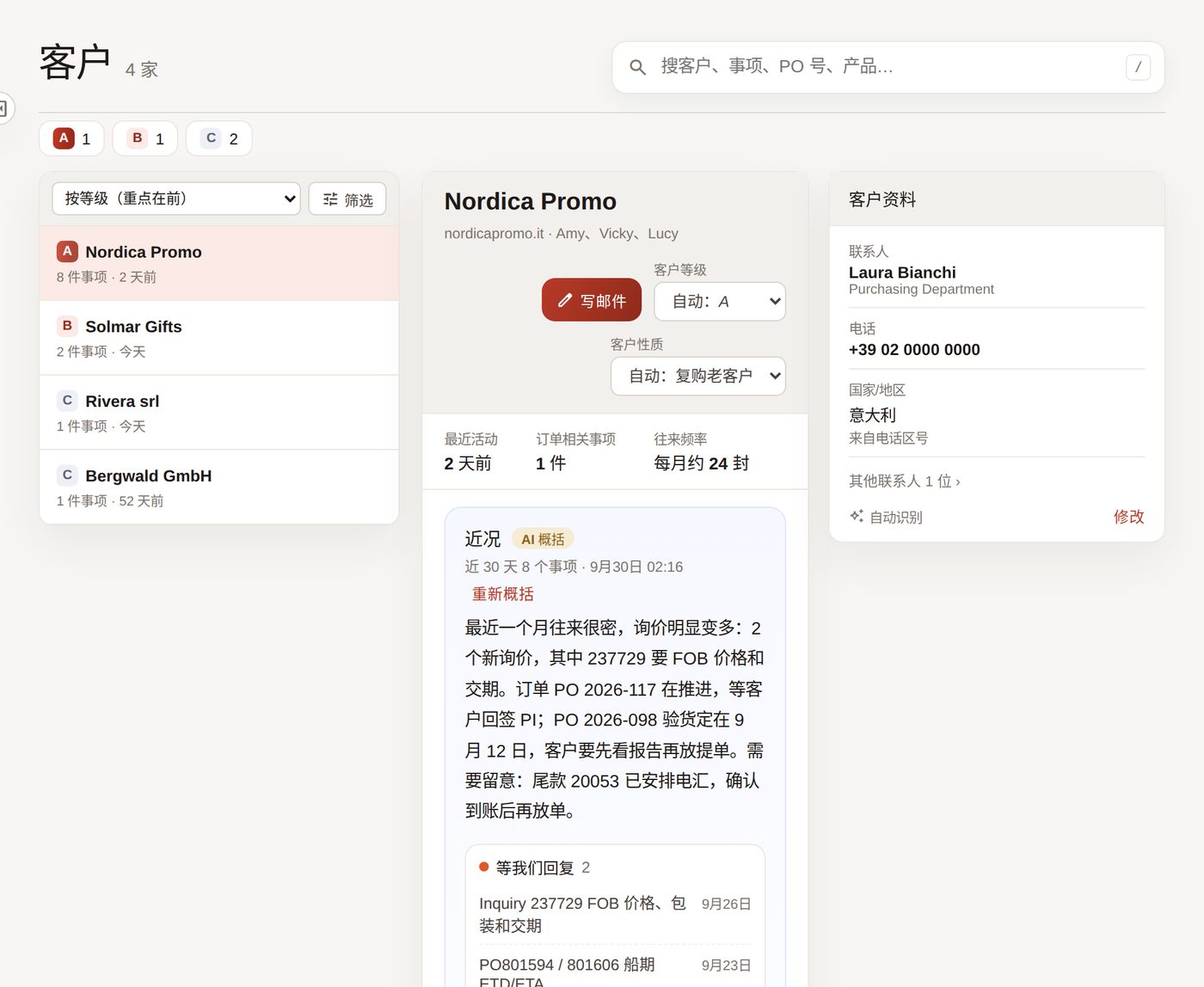Click the search magnifier icon
Viewport: 1204px width, 987px height.
click(x=637, y=67)
